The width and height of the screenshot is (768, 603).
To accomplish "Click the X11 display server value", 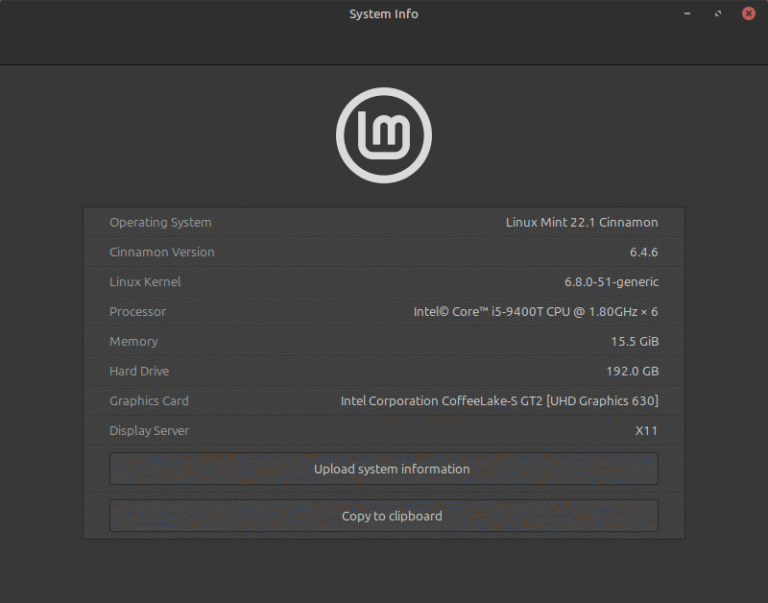I will [646, 431].
